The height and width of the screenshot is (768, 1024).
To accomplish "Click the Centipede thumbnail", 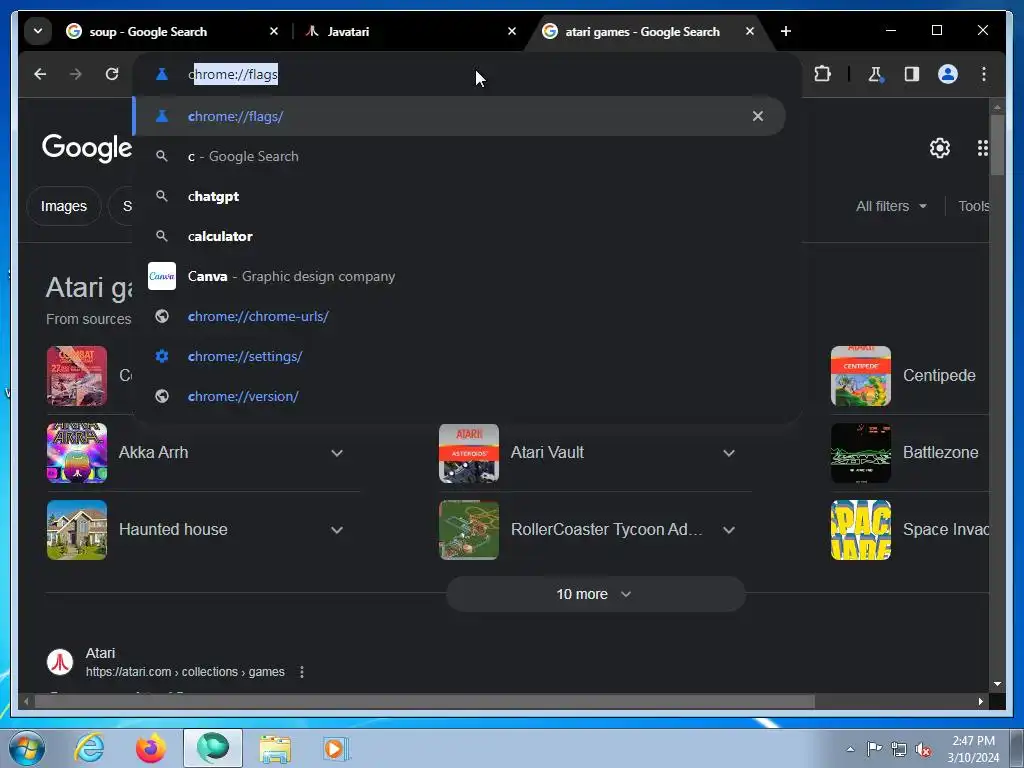I will (861, 376).
